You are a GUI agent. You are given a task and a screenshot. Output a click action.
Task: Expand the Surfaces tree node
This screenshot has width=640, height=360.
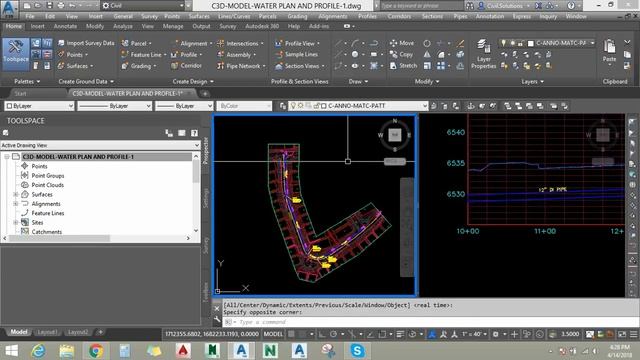16,195
